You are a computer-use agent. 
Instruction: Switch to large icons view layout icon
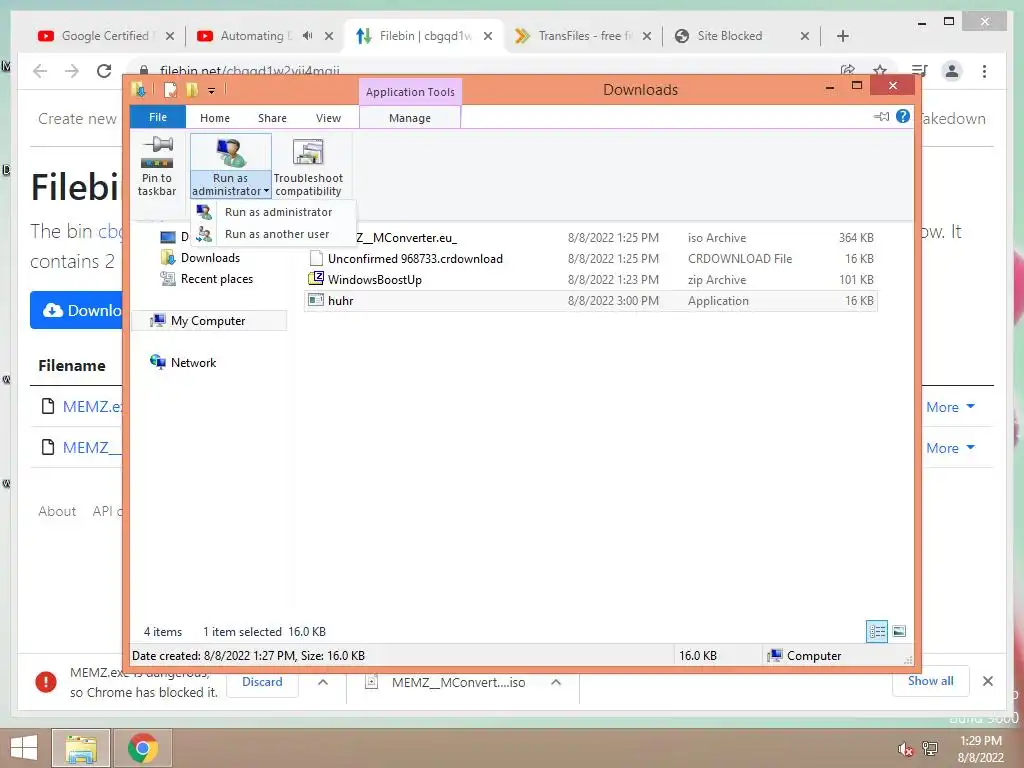[x=899, y=632]
